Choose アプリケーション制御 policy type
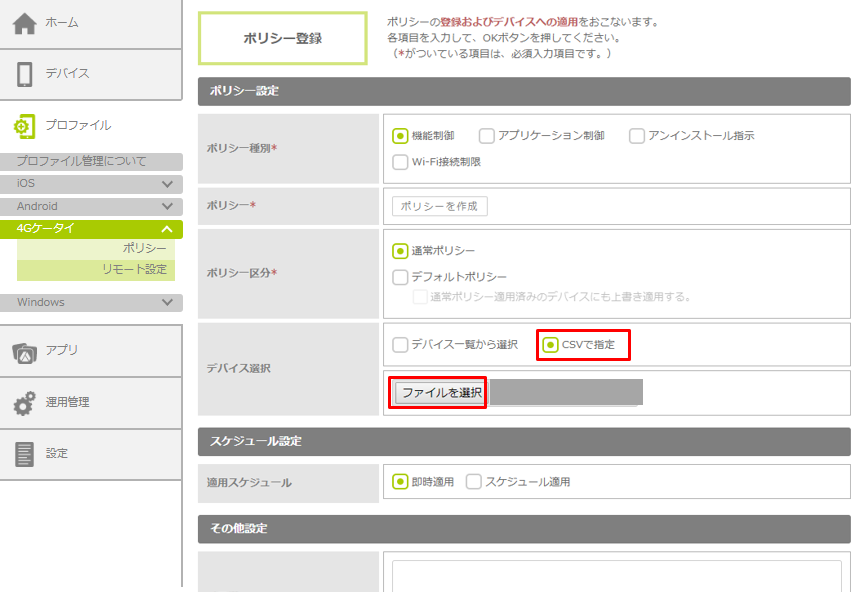 coord(487,136)
